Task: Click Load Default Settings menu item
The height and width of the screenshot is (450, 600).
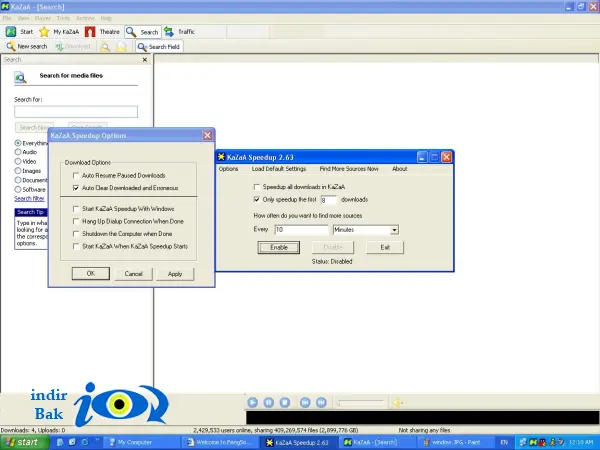Action: (x=279, y=169)
